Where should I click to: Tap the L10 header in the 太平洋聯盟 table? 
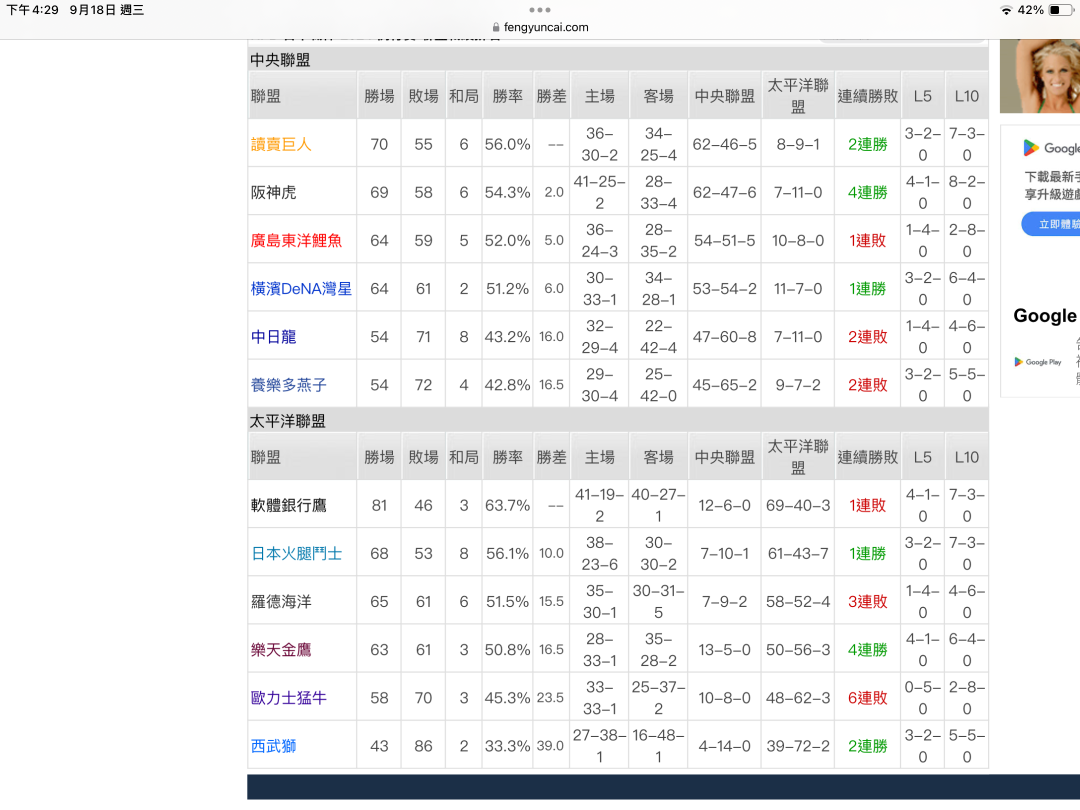click(x=966, y=457)
